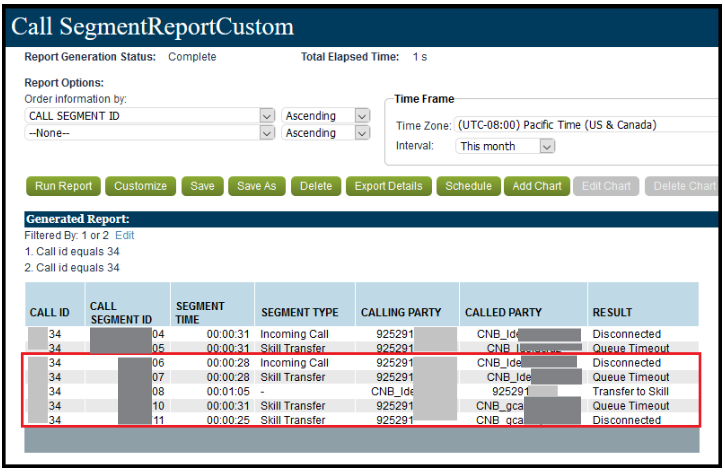Delete the current report
This screenshot has height=472, width=725.
316,186
